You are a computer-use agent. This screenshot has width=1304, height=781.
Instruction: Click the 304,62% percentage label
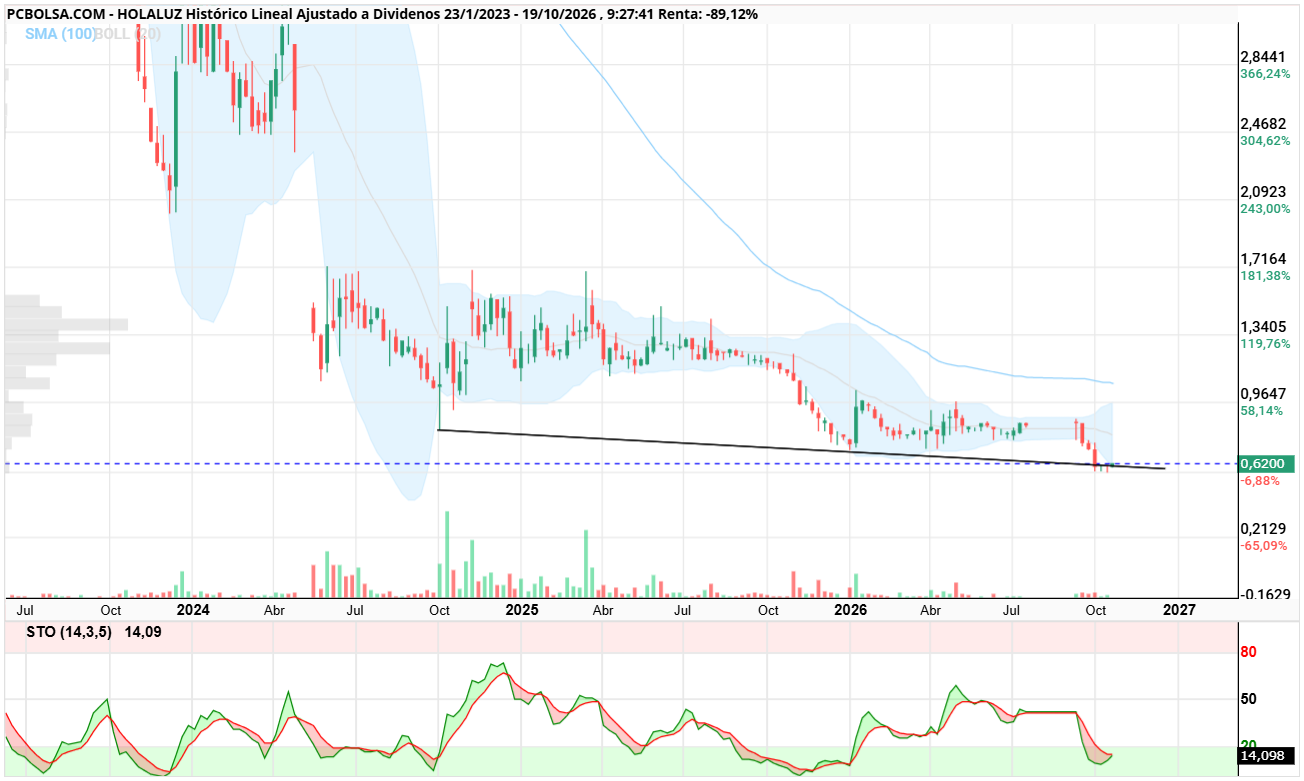click(x=1266, y=141)
